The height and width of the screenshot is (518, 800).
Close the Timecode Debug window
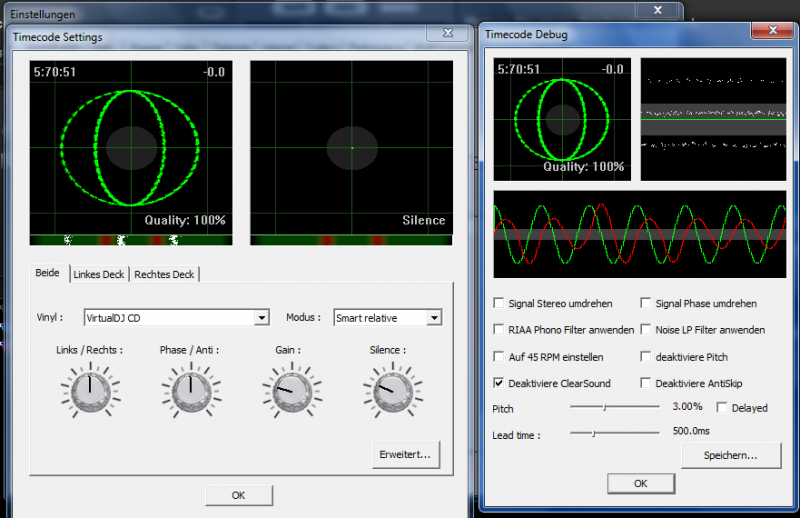click(x=772, y=30)
